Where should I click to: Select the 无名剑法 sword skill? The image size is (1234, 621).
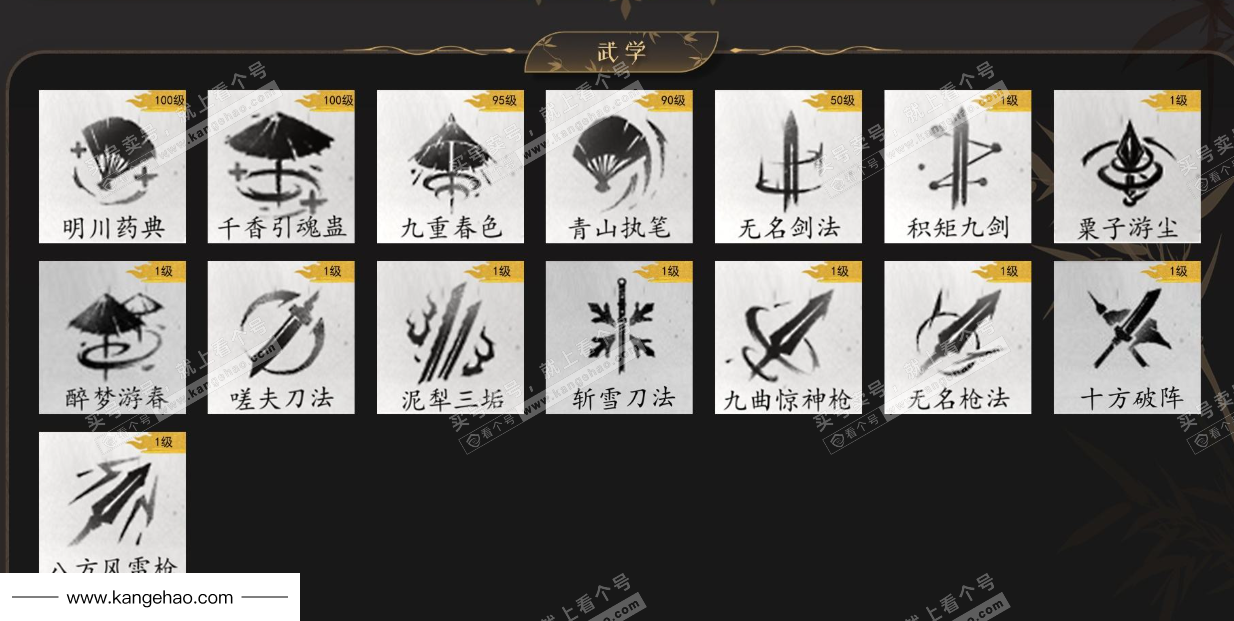tap(788, 166)
